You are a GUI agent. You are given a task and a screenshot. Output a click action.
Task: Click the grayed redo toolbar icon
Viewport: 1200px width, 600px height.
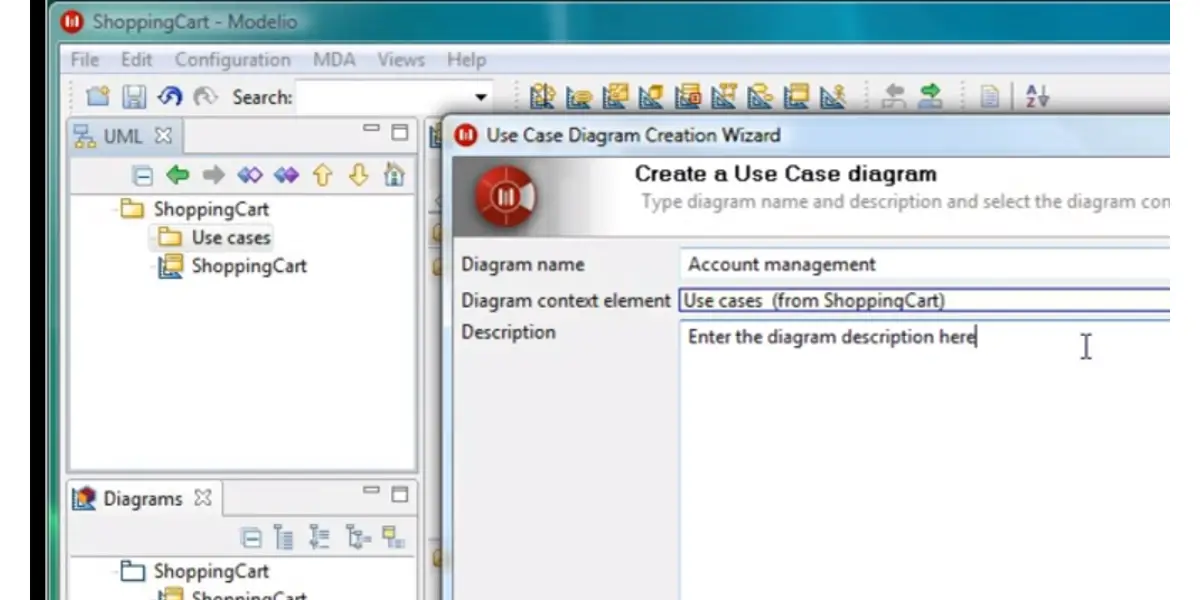coord(205,97)
